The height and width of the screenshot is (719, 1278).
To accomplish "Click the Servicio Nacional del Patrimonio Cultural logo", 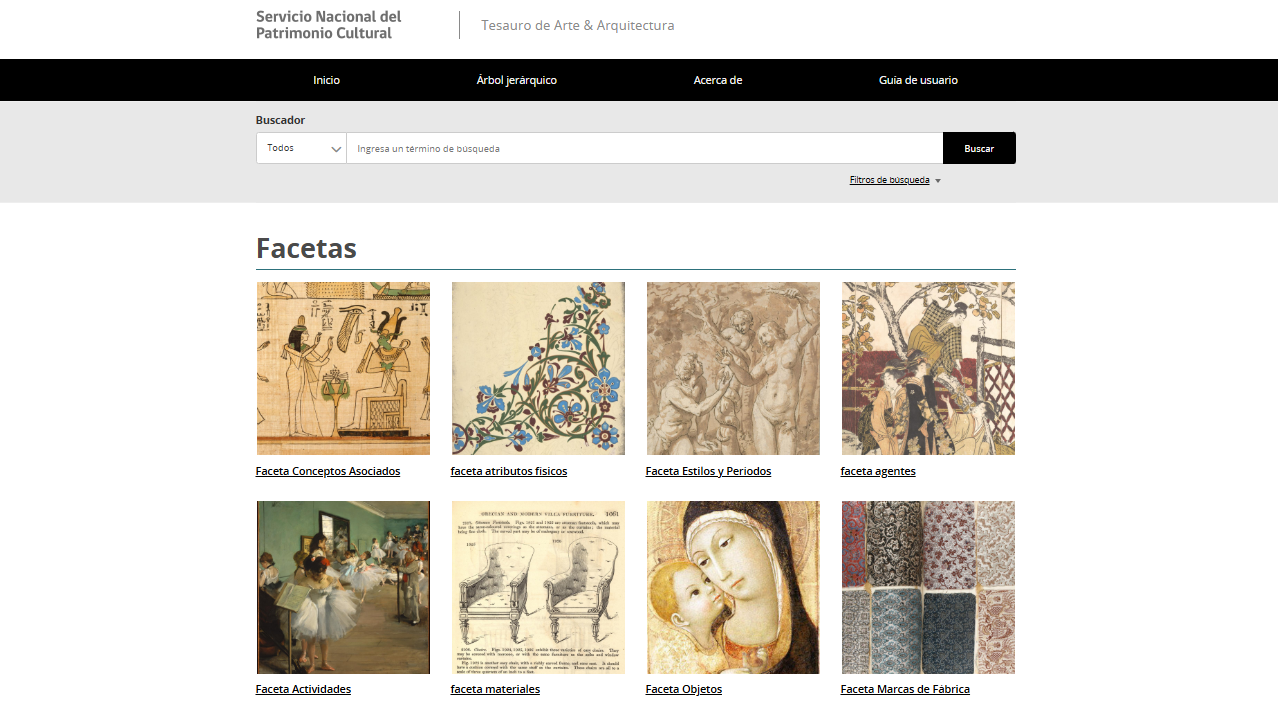I will click(329, 25).
